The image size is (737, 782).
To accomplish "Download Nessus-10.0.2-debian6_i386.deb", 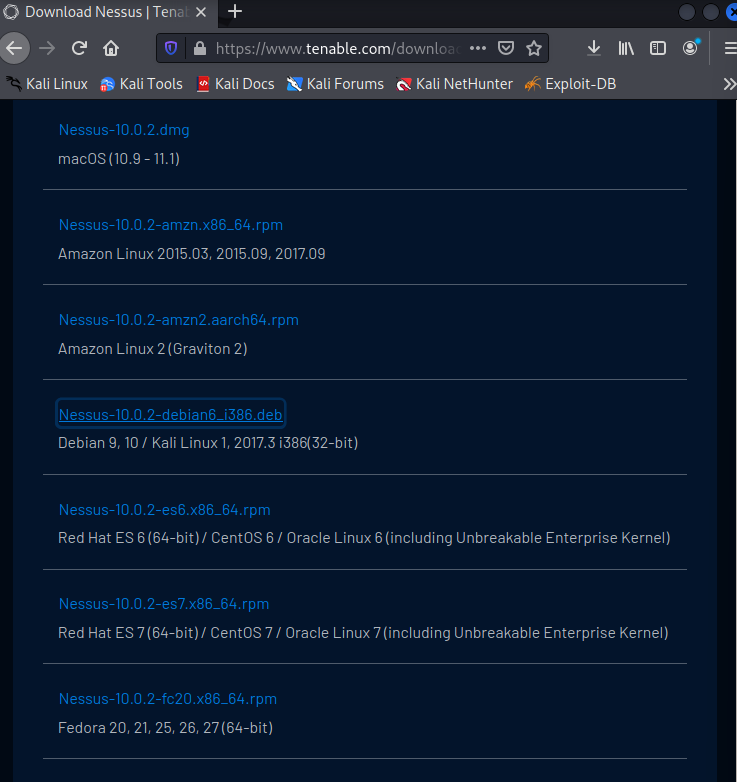I will (171, 414).
